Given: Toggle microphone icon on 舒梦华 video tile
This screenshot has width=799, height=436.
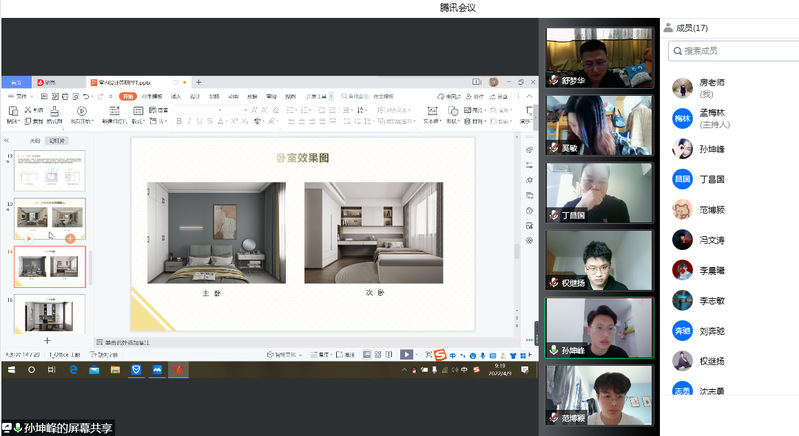Looking at the screenshot, I should (x=554, y=79).
